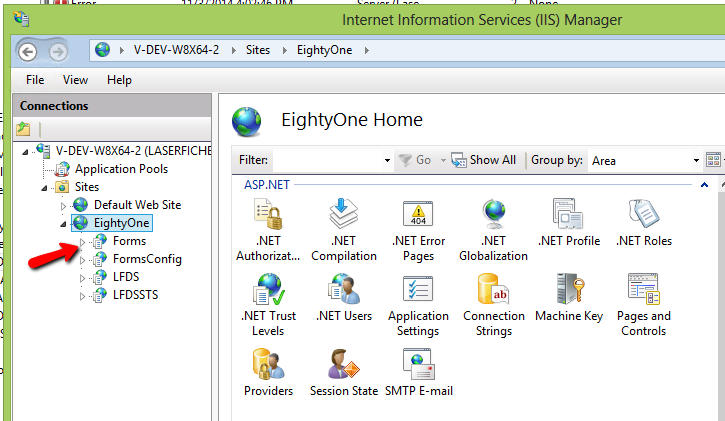Open the .NET Roles feature

tap(644, 222)
